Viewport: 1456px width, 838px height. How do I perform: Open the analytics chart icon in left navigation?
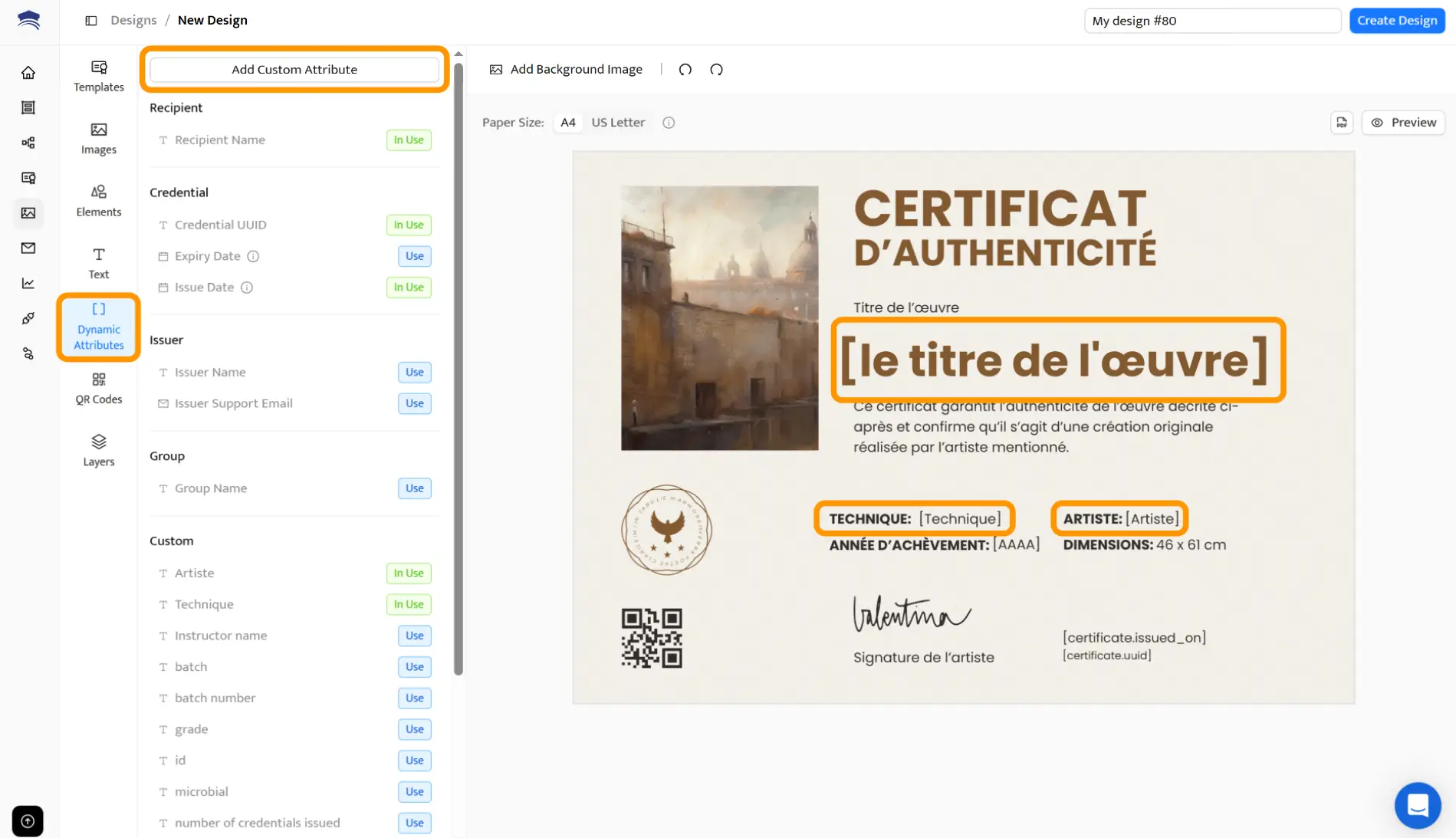pyautogui.click(x=28, y=283)
